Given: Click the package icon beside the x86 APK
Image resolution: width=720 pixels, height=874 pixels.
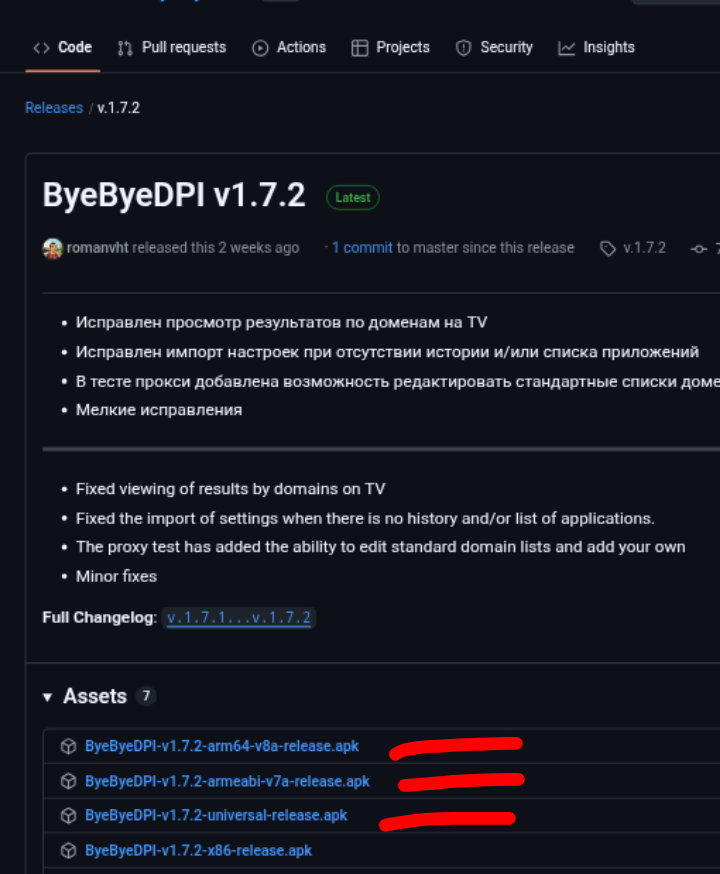Looking at the screenshot, I should pyautogui.click(x=68, y=851).
